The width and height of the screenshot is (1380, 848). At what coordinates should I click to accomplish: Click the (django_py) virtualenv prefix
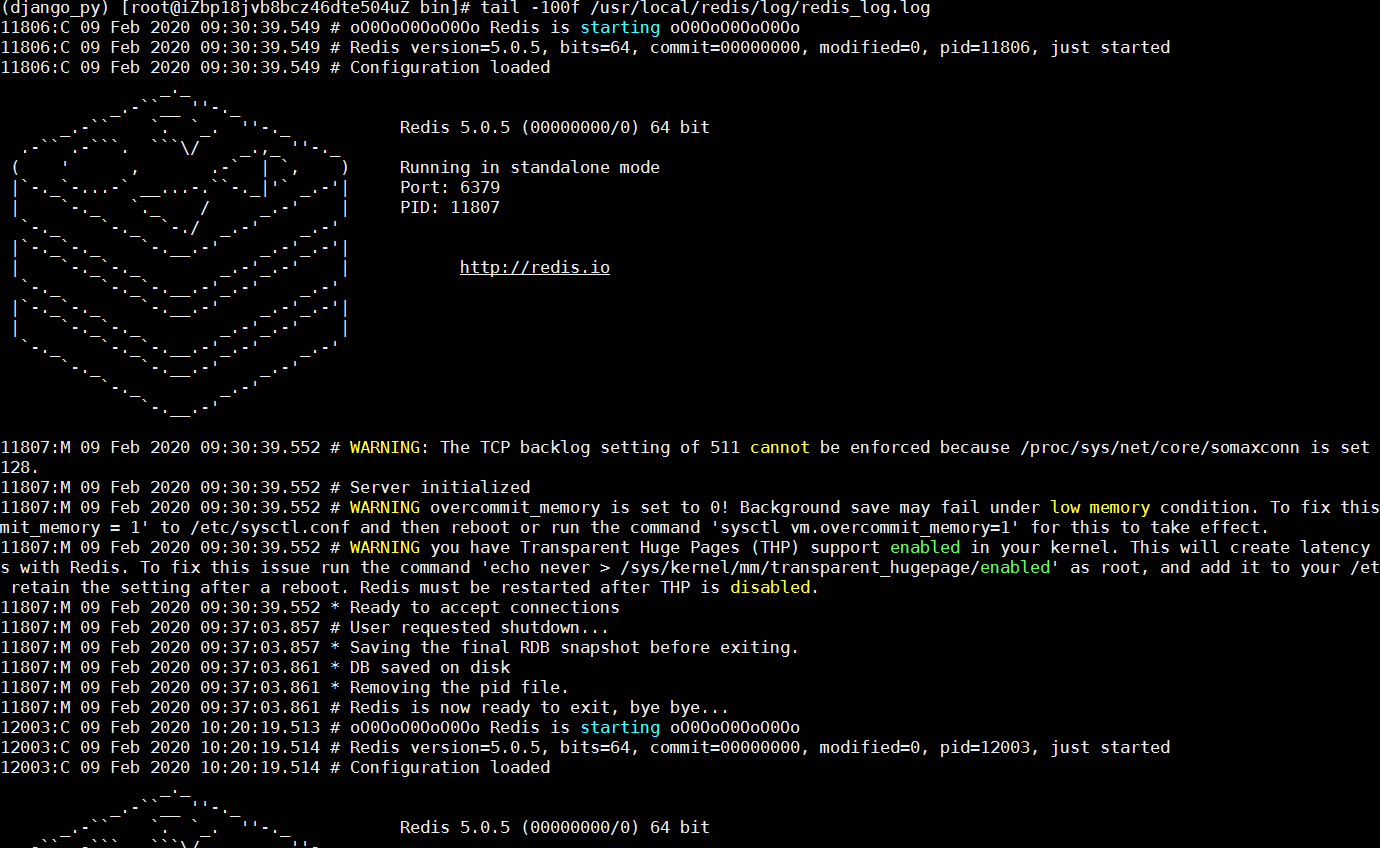click(55, 8)
